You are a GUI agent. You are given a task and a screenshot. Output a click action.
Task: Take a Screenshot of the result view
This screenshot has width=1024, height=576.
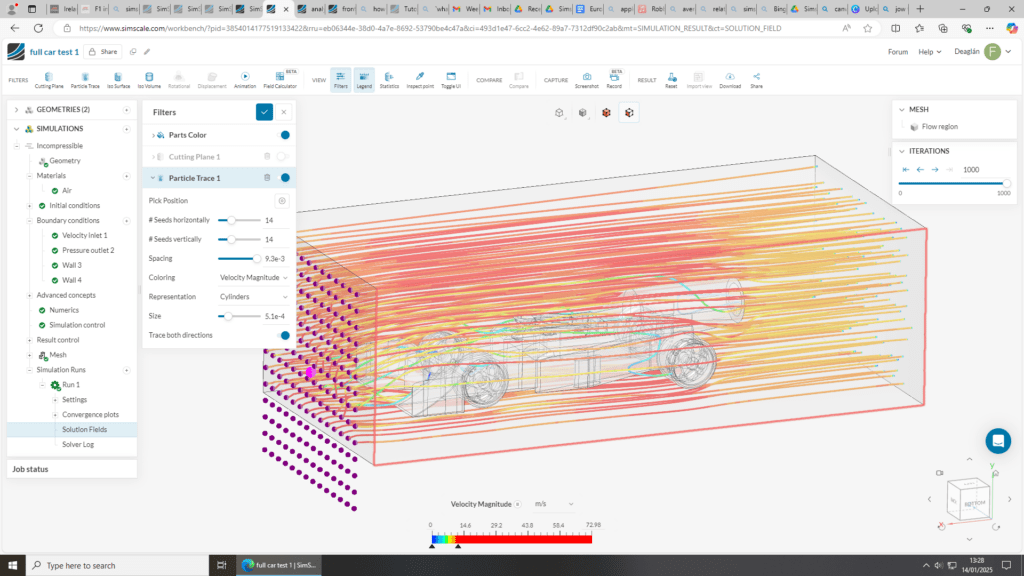[x=587, y=77]
